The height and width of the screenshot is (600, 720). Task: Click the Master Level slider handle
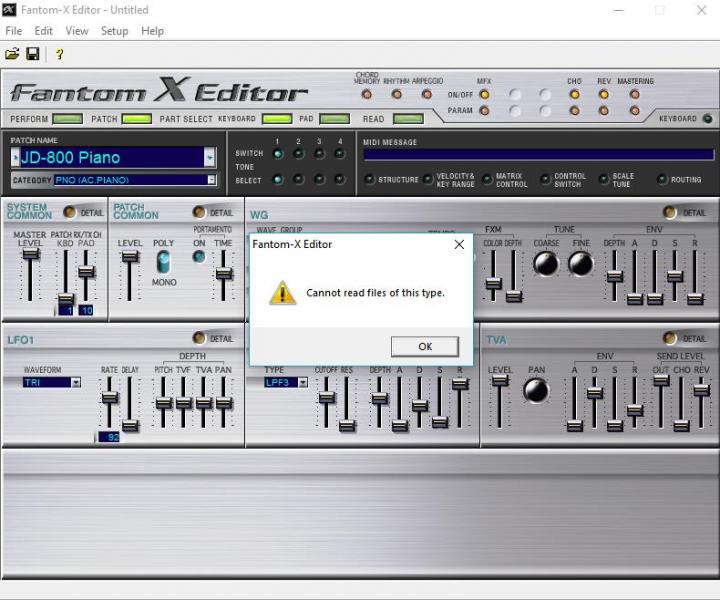31,253
